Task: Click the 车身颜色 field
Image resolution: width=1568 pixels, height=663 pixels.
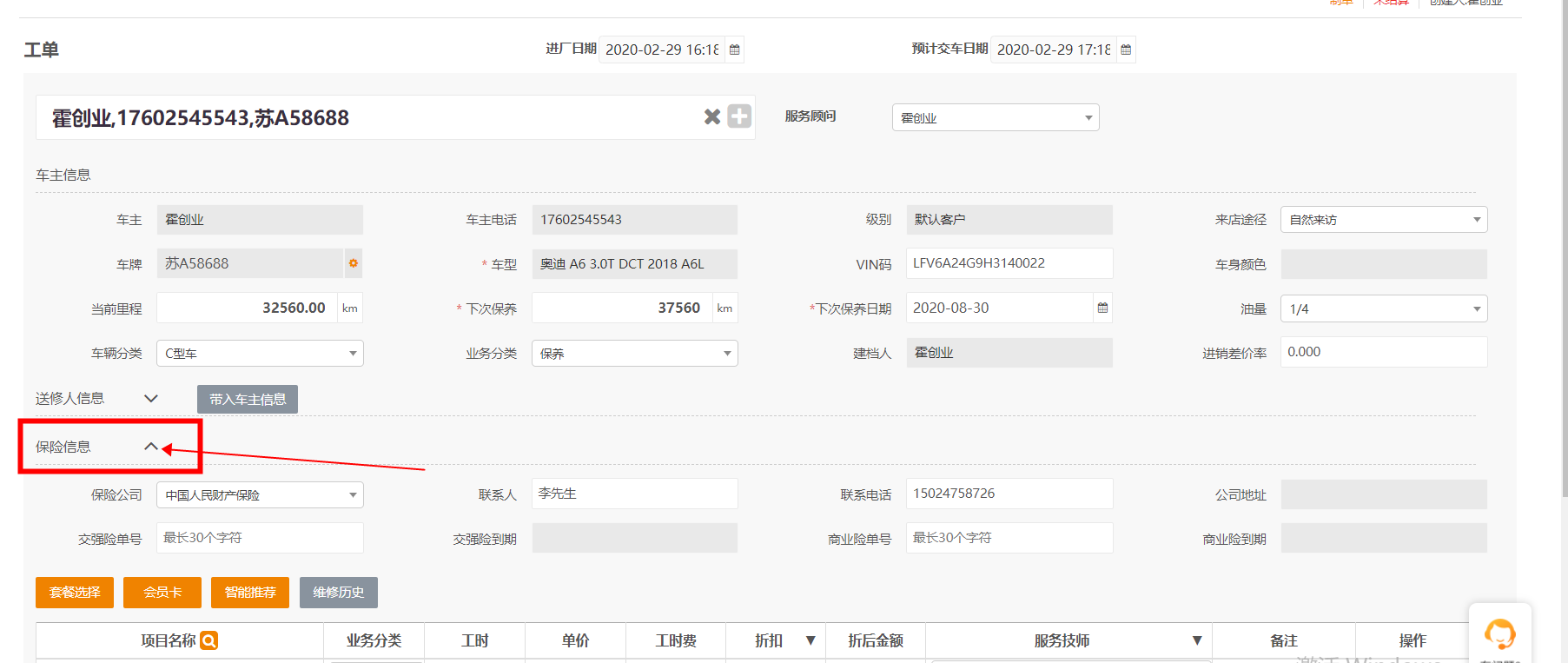Action: click(1384, 264)
